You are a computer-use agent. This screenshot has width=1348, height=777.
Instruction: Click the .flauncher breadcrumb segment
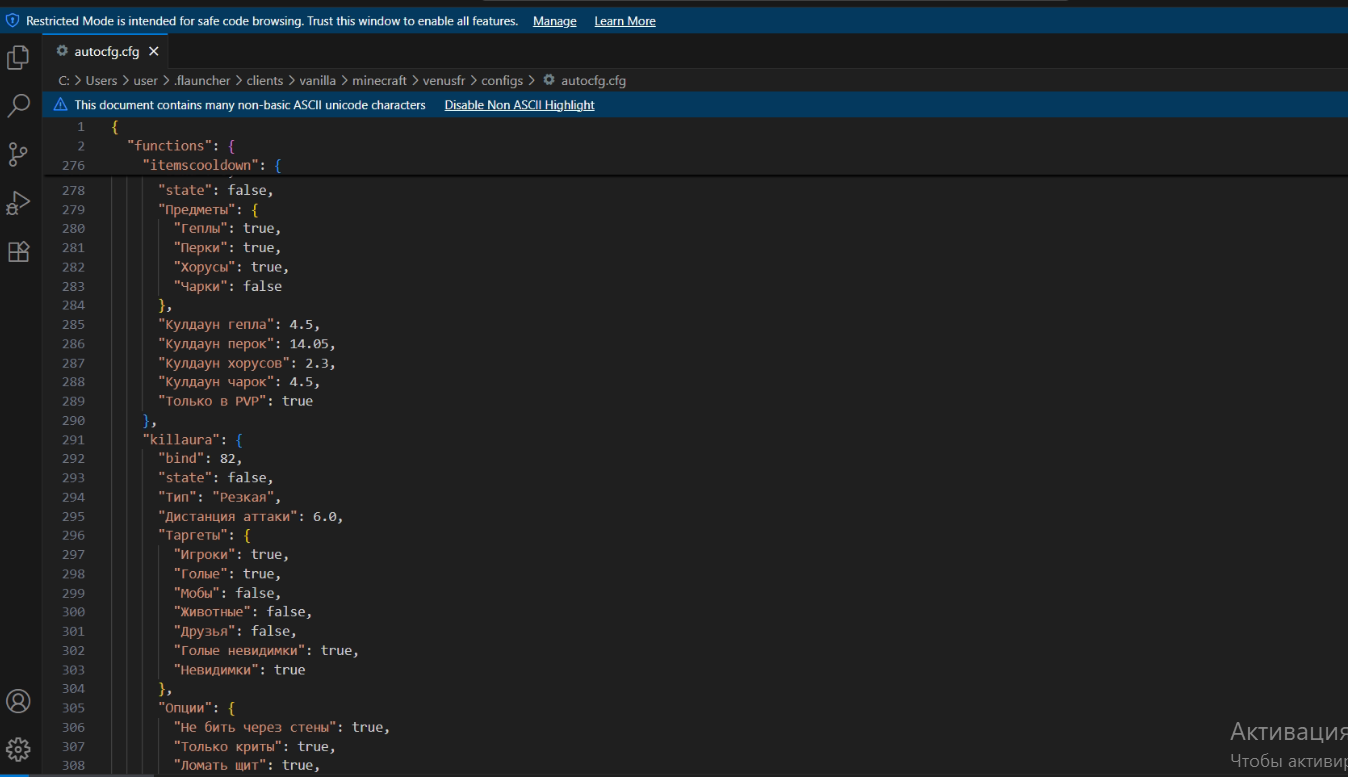pos(202,80)
